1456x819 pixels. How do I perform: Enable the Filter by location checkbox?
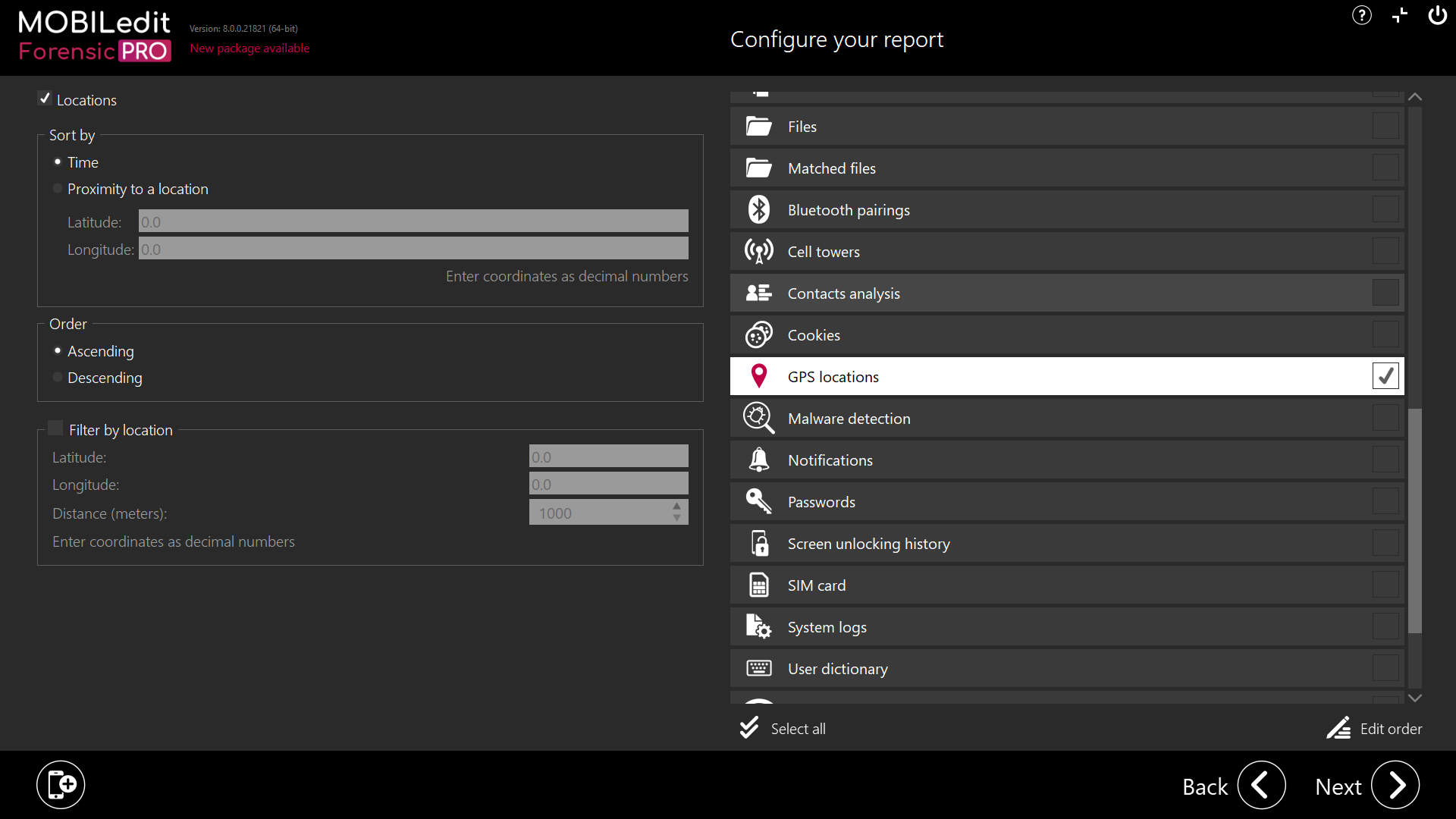click(x=55, y=428)
